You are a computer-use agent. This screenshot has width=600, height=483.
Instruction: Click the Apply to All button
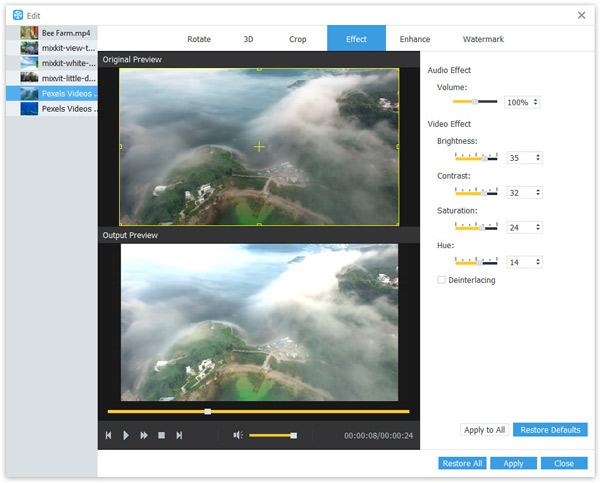484,430
